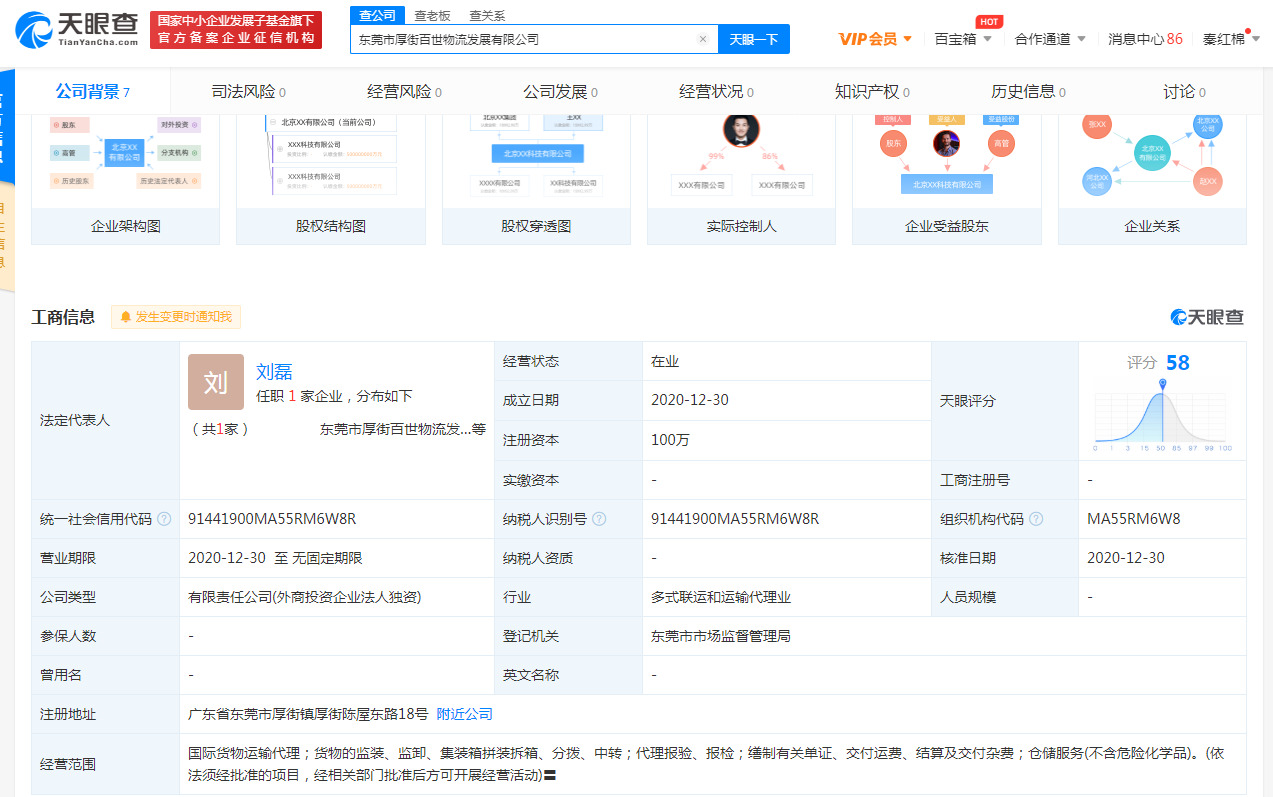This screenshot has height=797, width=1273.
Task: Open the 合作通道 dropdown
Action: pyautogui.click(x=1050, y=39)
